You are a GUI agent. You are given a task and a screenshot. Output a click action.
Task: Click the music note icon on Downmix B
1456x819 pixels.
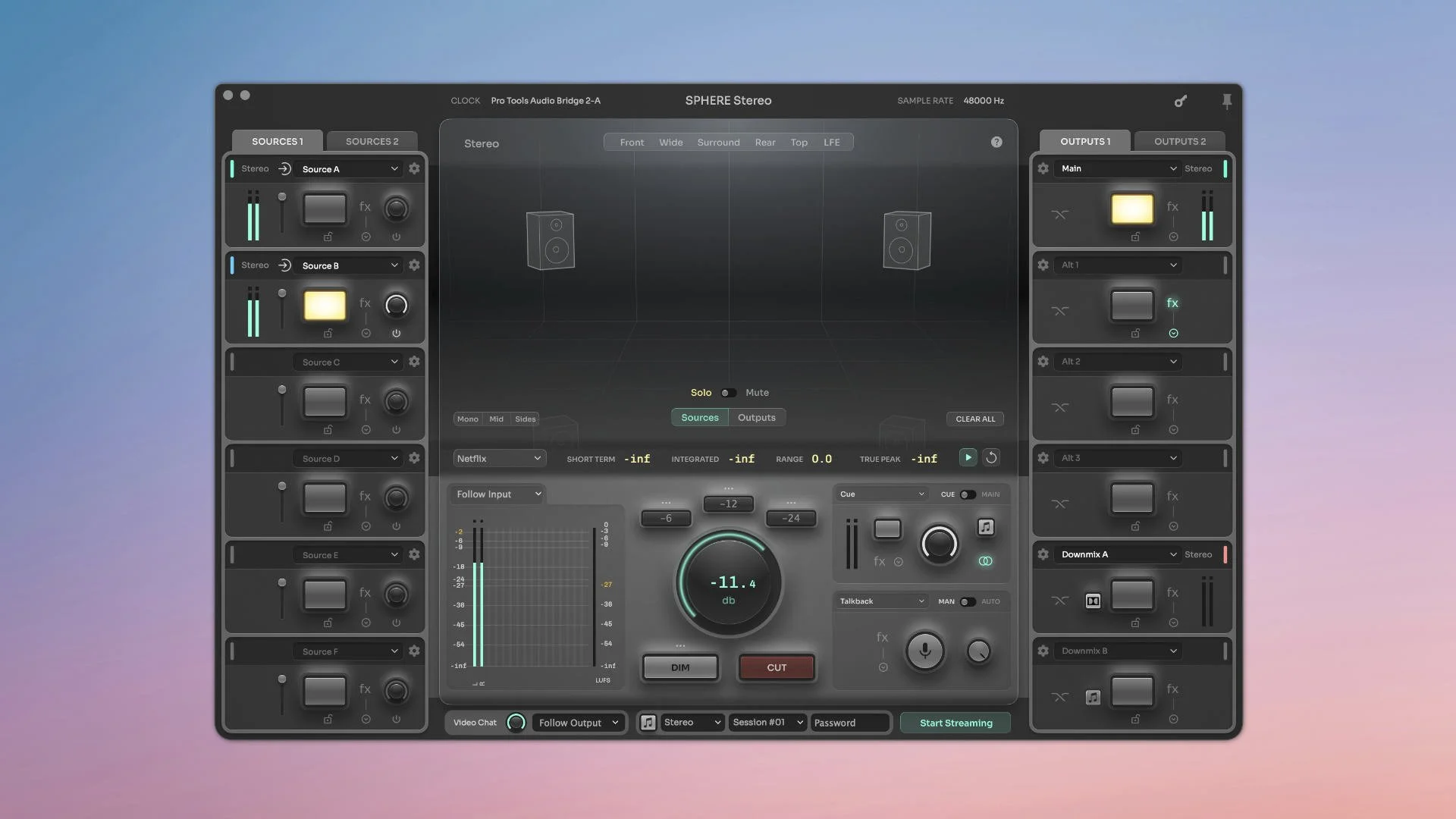tap(1093, 697)
